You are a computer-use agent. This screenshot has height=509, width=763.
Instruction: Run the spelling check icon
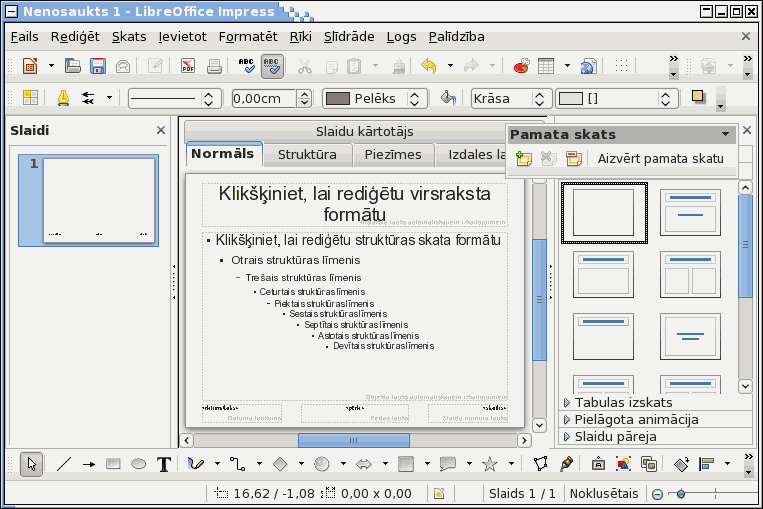(247, 66)
